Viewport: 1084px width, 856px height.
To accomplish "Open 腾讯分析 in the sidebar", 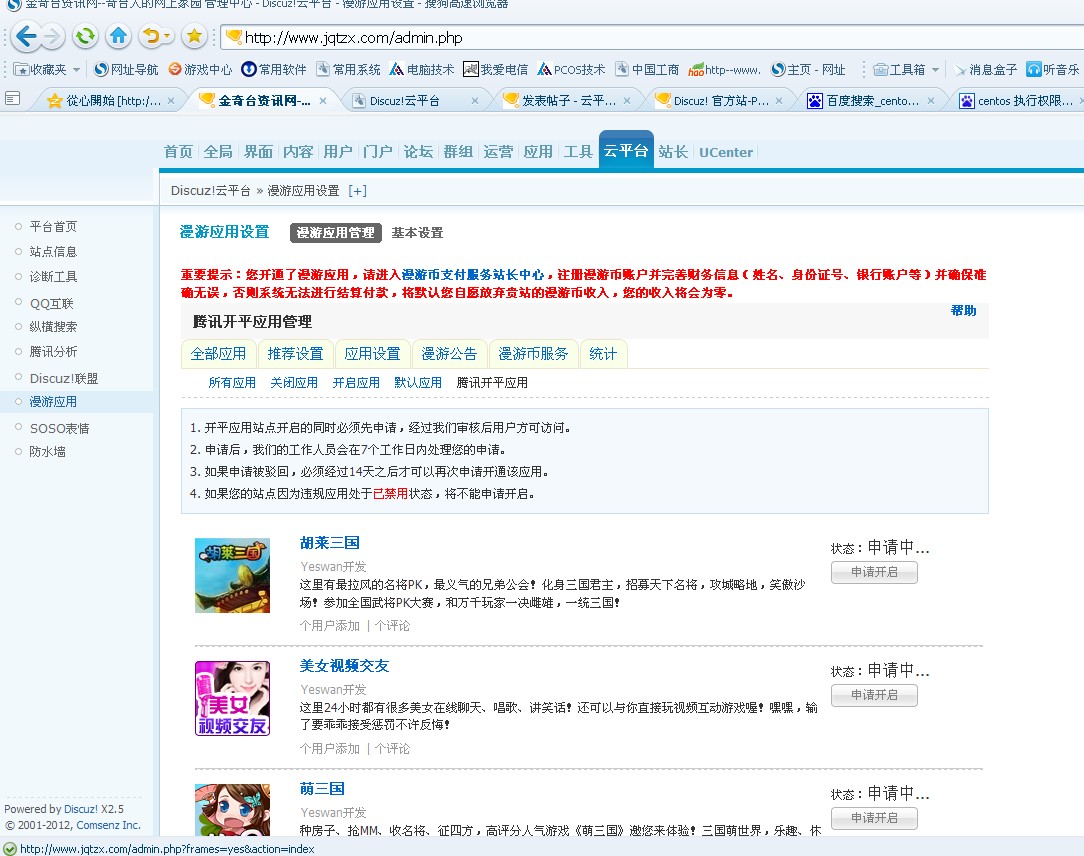I will point(53,352).
